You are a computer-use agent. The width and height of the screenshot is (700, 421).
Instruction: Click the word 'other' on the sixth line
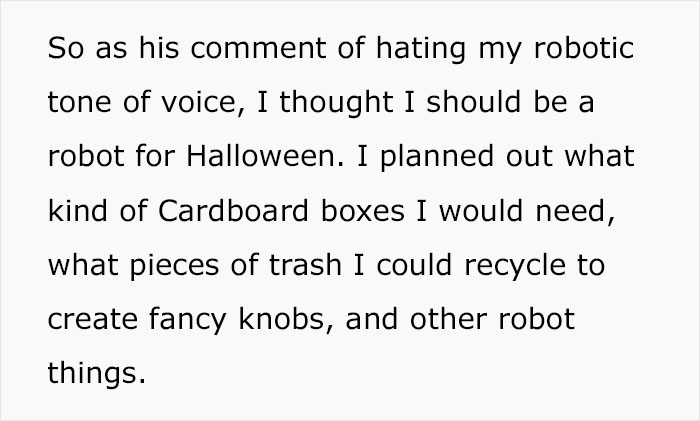448,319
